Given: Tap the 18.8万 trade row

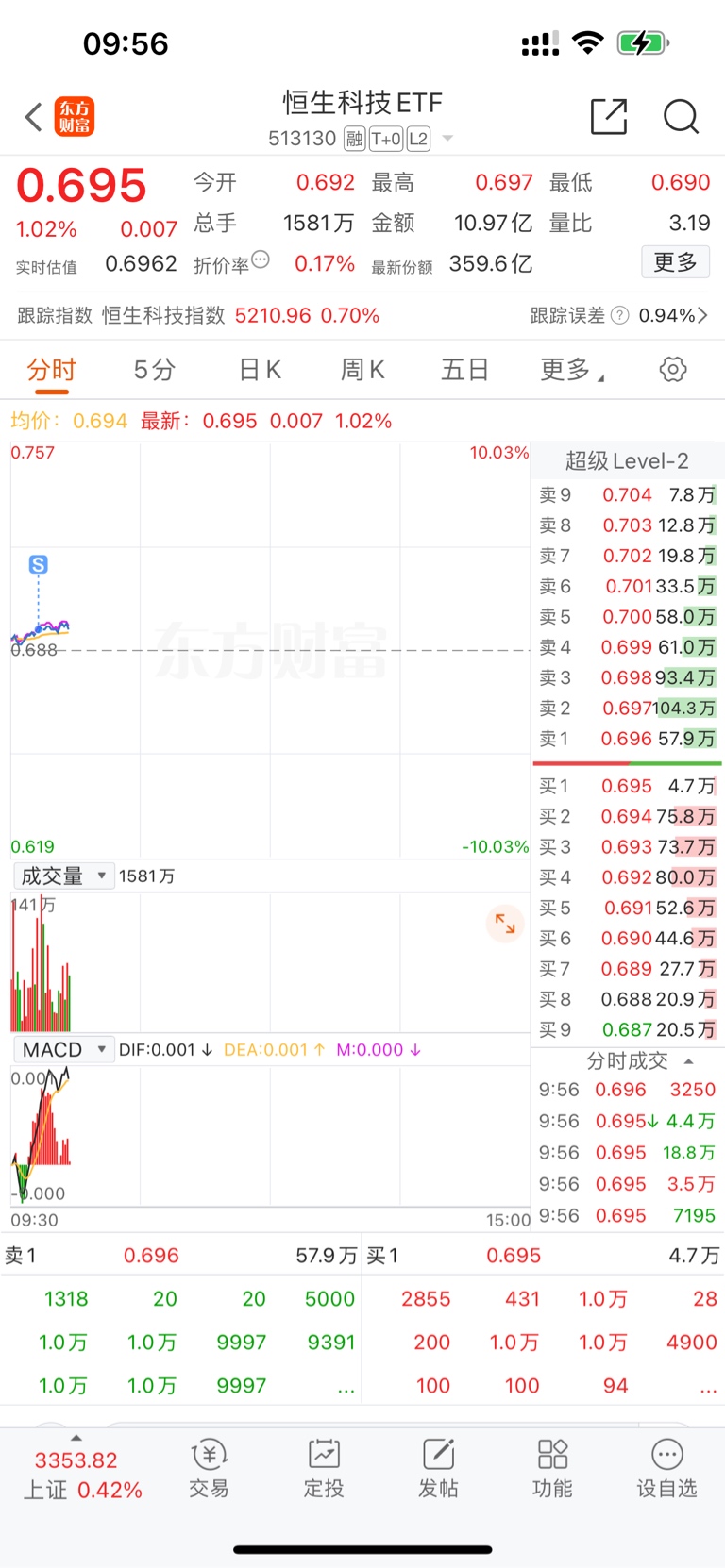Looking at the screenshot, I should pos(627,1153).
